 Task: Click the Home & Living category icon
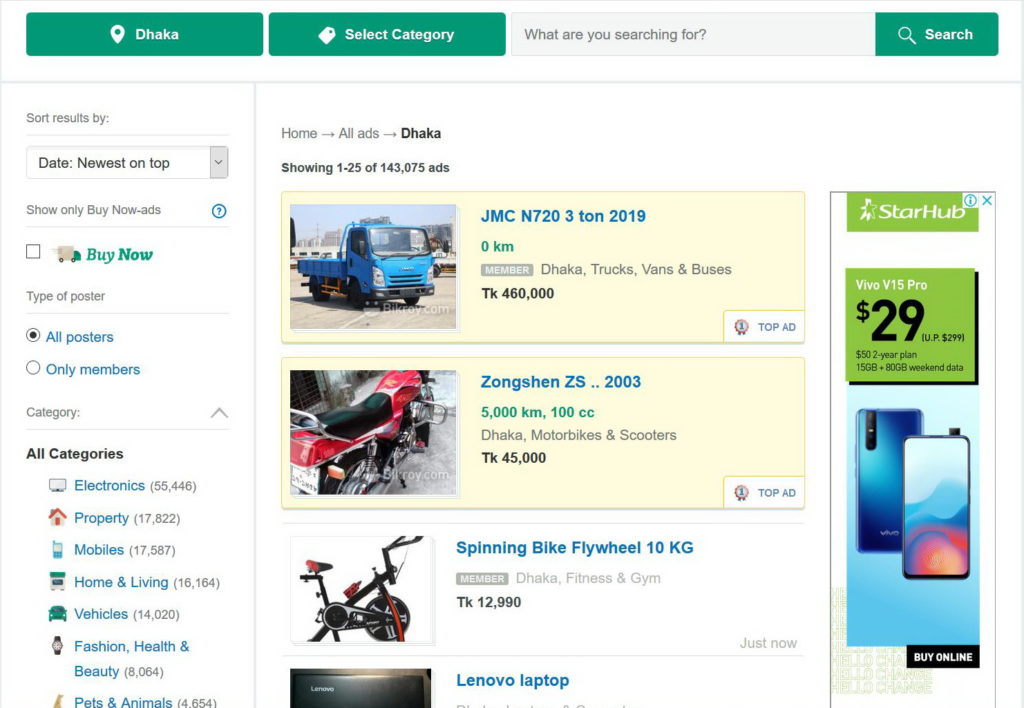(59, 581)
